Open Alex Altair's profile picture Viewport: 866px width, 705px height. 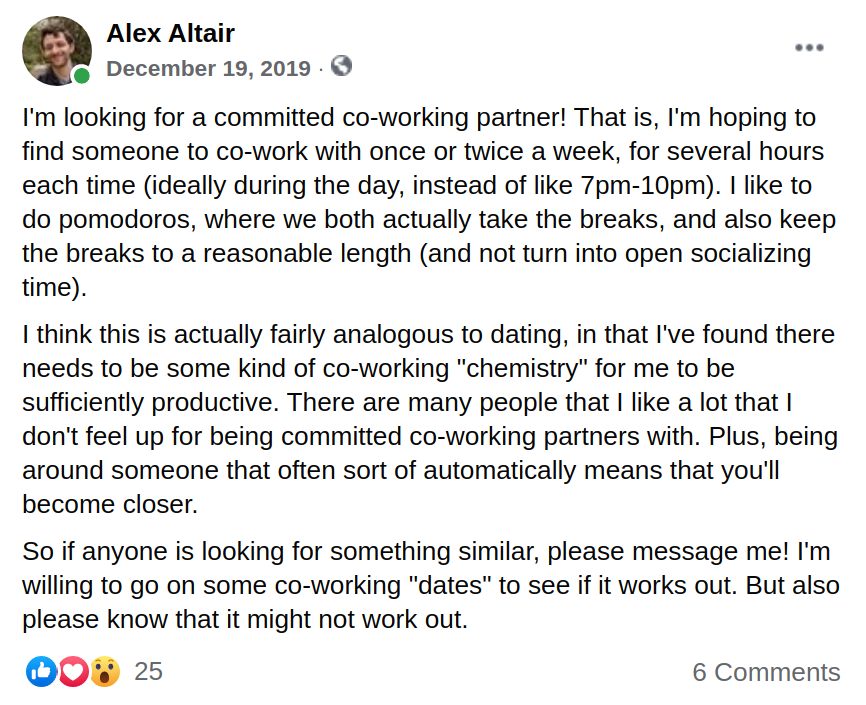point(56,49)
